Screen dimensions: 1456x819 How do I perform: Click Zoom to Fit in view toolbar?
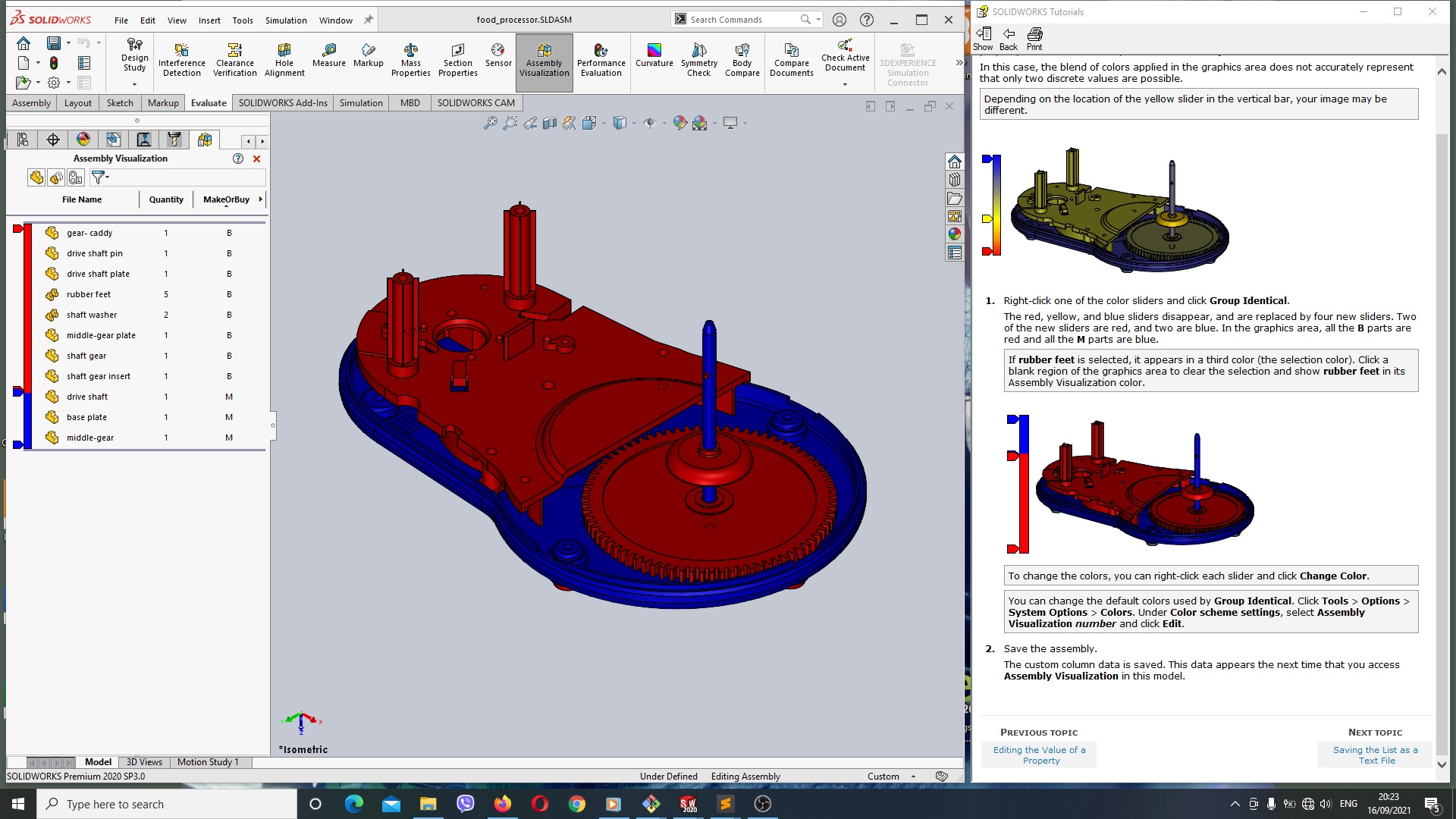coord(491,123)
